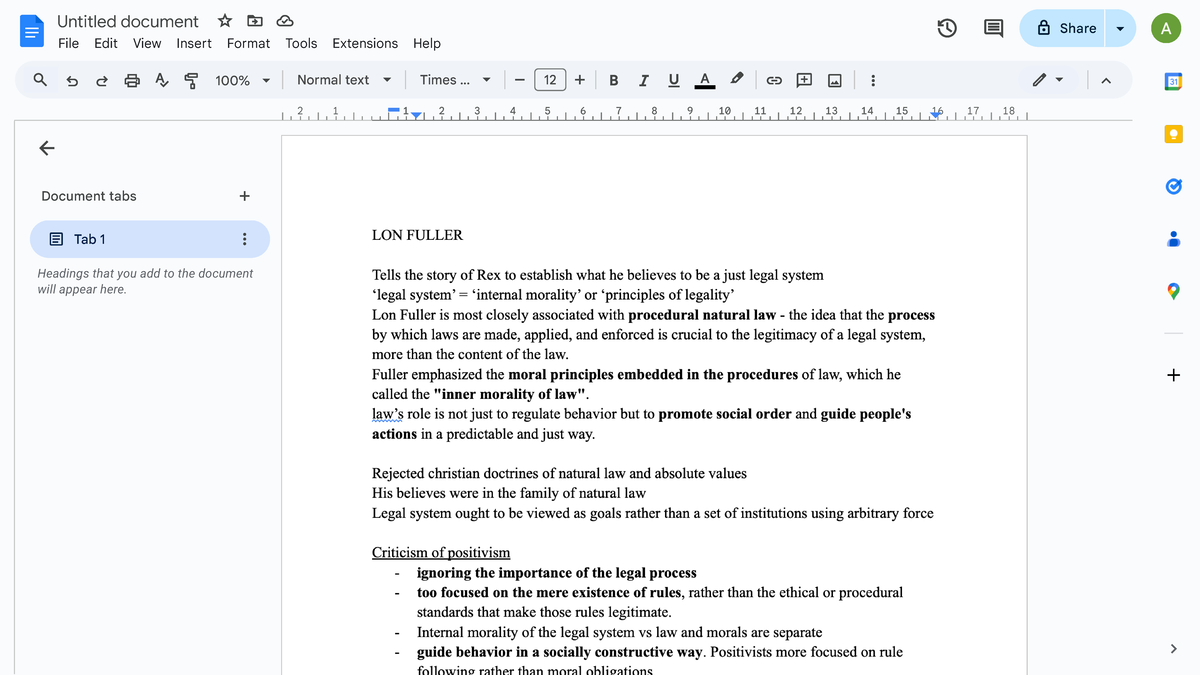The height and width of the screenshot is (675, 1200).
Task: Undo the last action
Action: pos(72,80)
